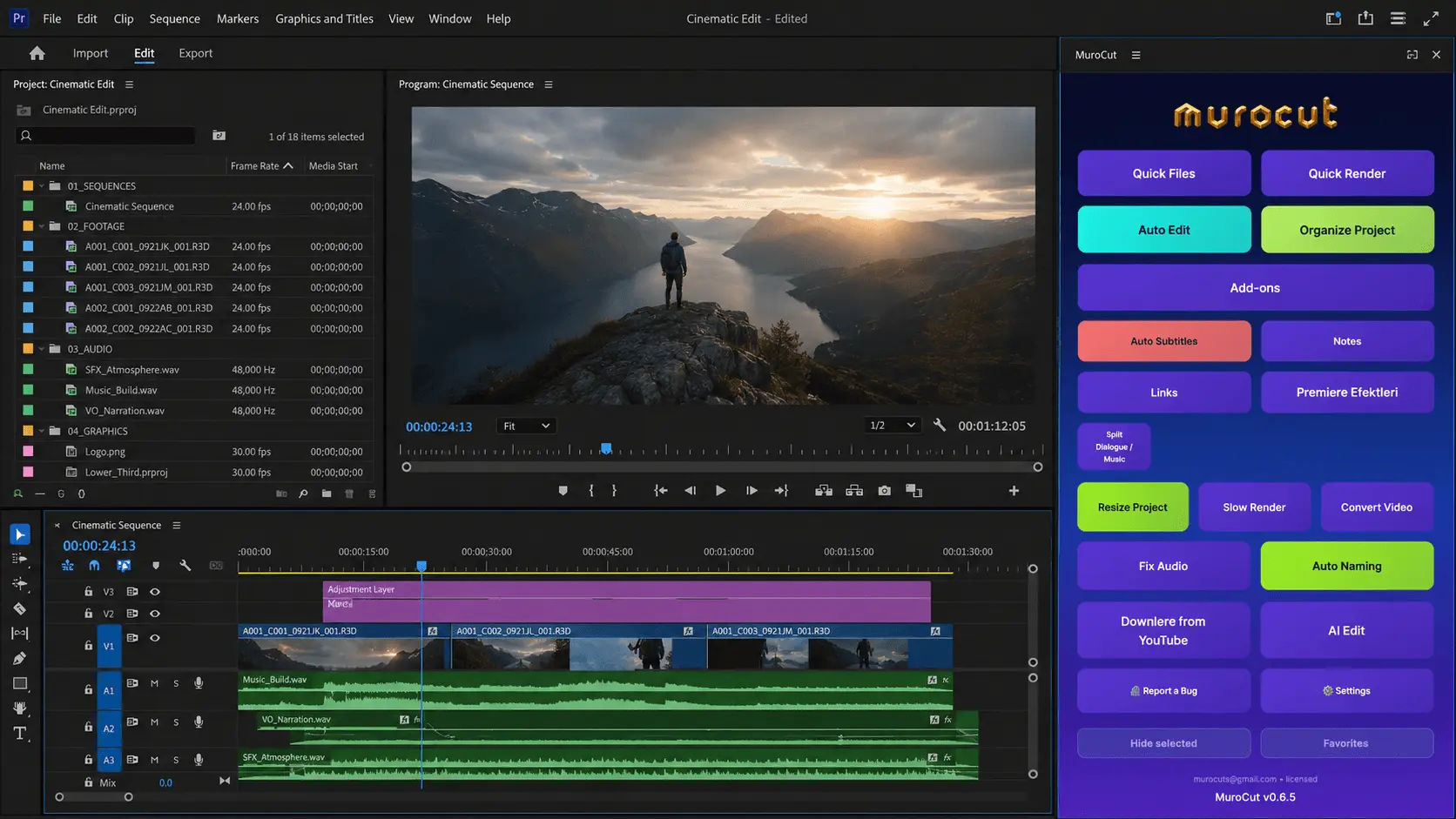
Task: Collapse the 03_AUDIO bin
Action: [41, 349]
